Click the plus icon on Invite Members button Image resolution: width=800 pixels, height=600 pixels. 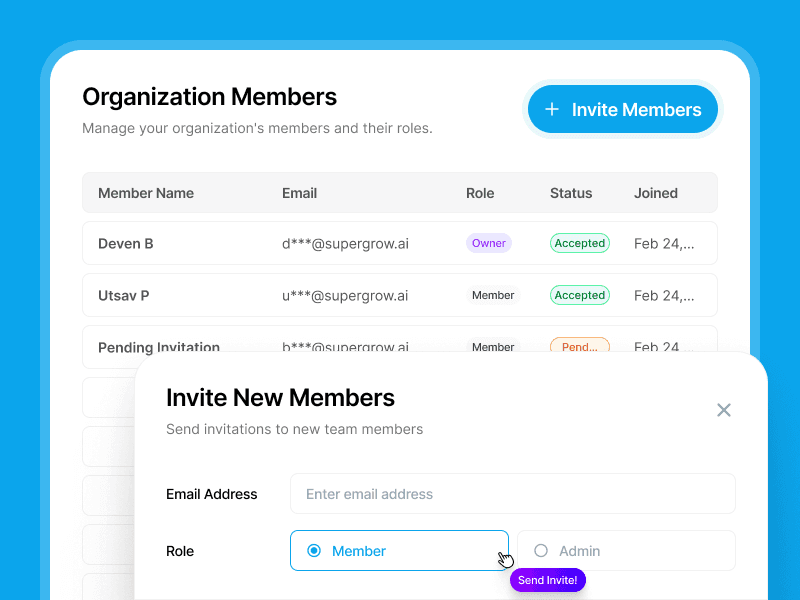pyautogui.click(x=552, y=109)
